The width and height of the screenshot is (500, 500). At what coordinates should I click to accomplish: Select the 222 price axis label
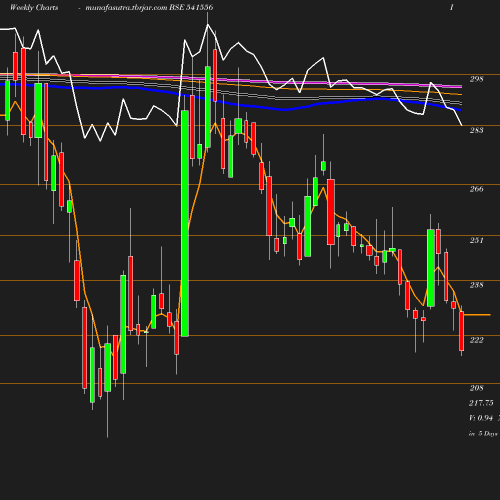click(476, 340)
